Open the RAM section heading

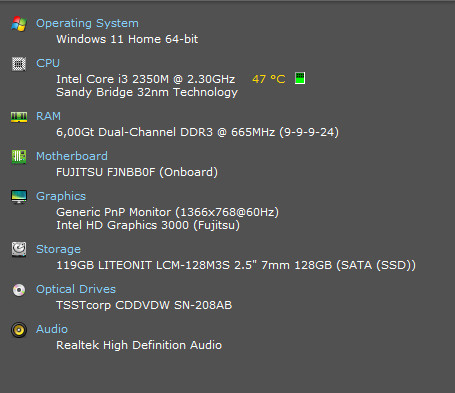tap(48, 116)
